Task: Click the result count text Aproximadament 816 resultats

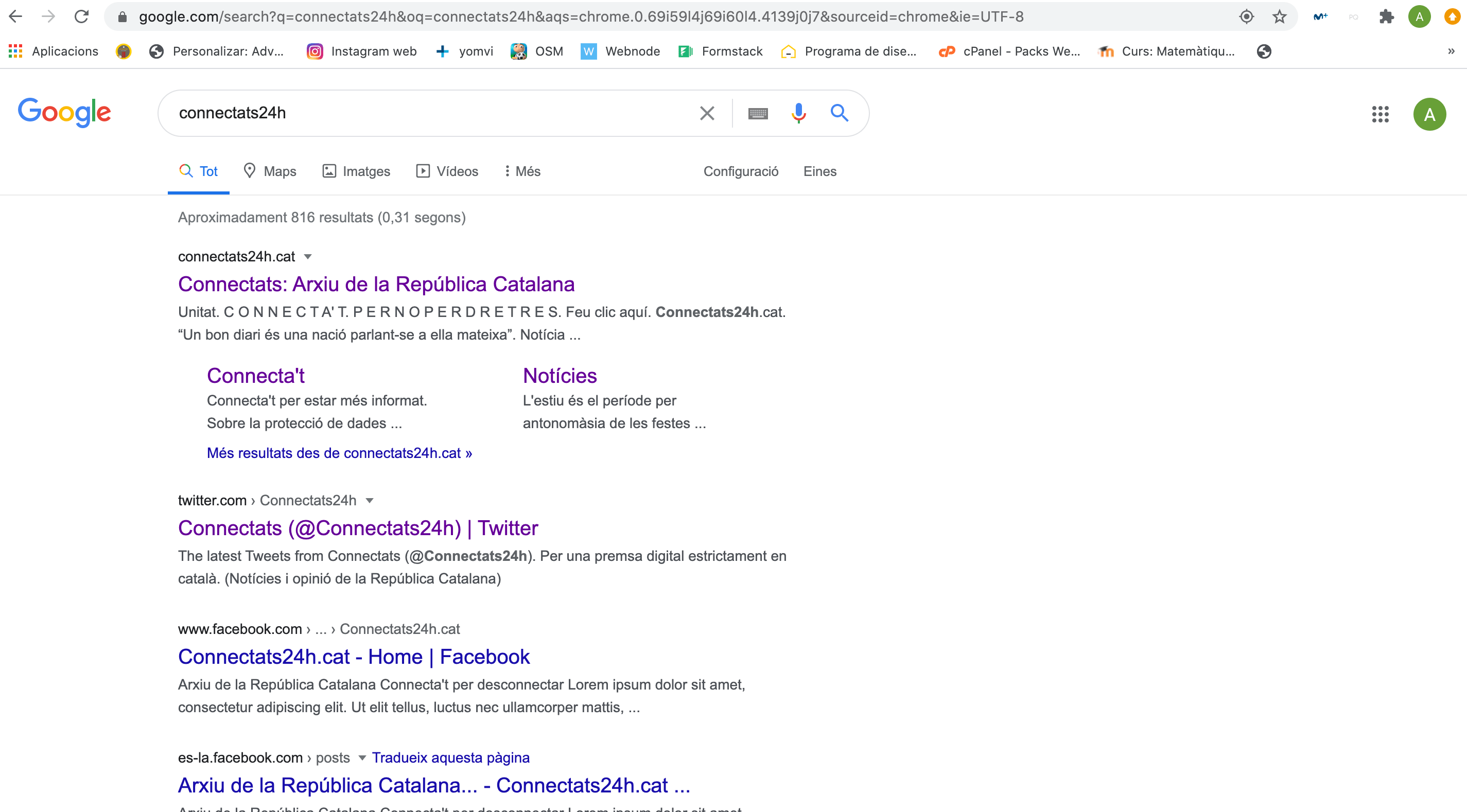Action: [322, 218]
